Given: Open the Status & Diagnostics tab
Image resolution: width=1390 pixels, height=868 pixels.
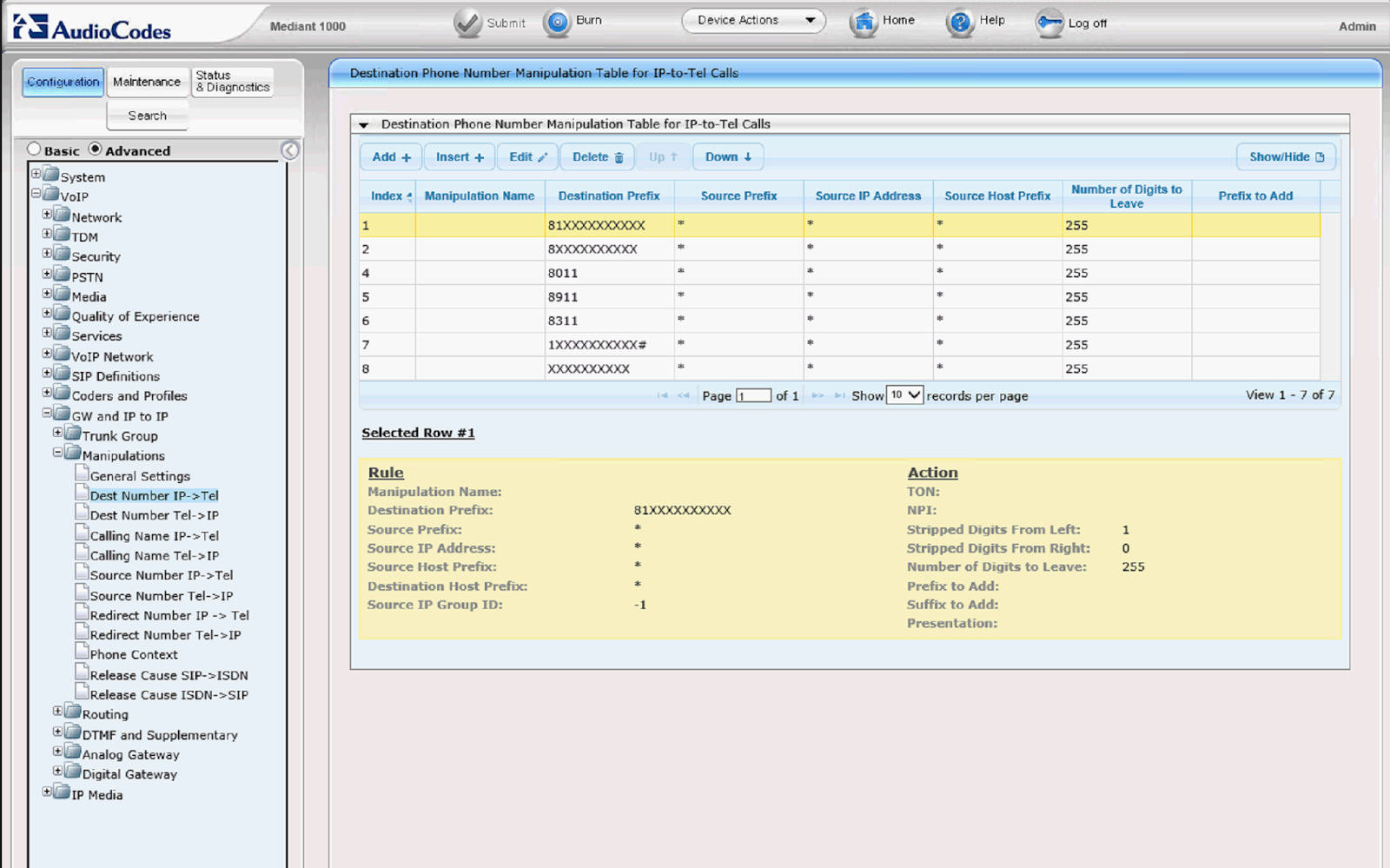Looking at the screenshot, I should tap(231, 81).
